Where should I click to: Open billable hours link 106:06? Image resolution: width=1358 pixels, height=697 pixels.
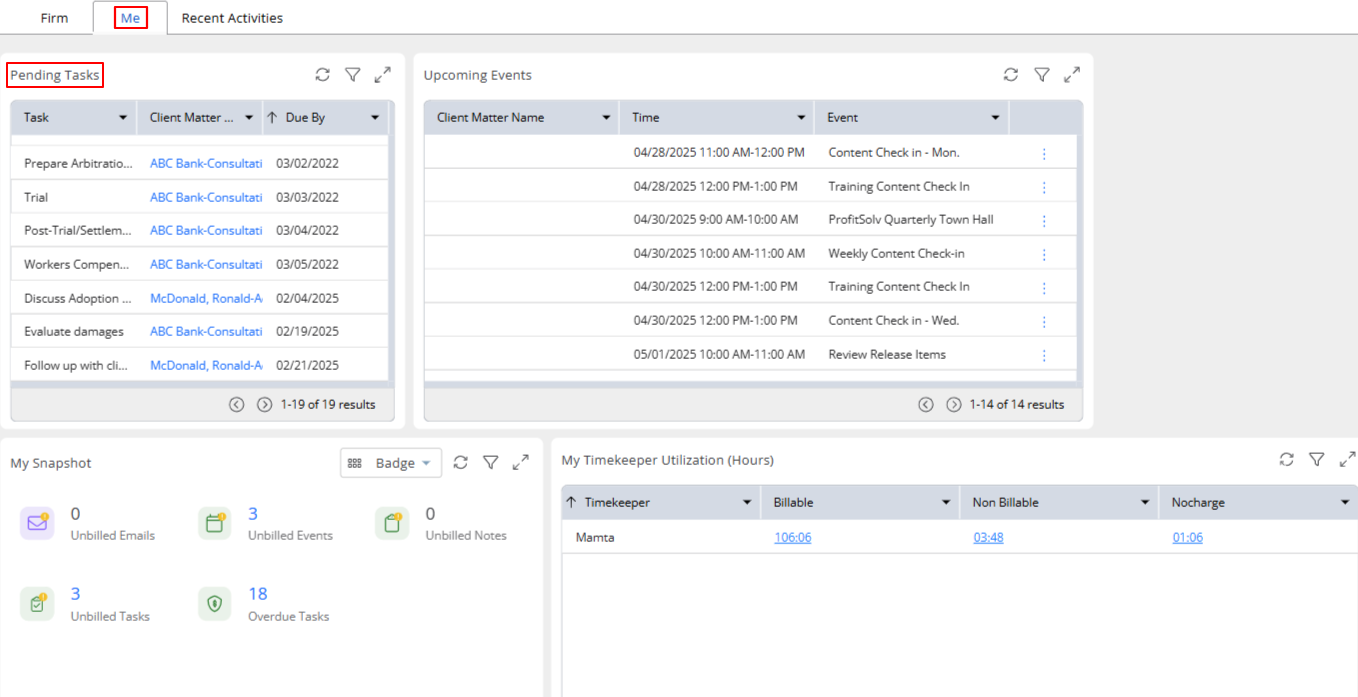(793, 538)
